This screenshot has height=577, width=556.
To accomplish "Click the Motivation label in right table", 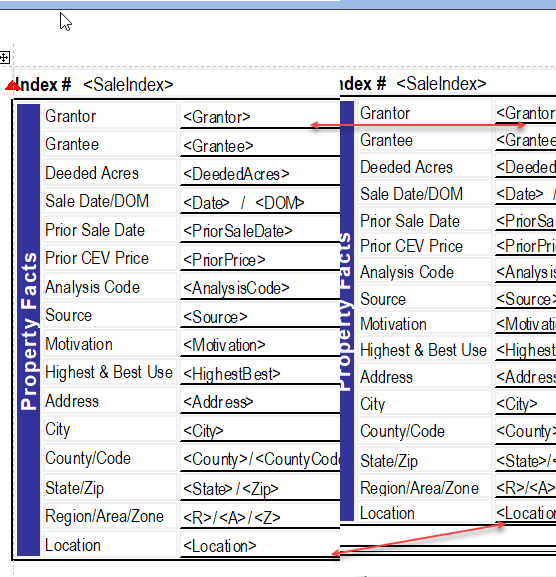I will 393,324.
